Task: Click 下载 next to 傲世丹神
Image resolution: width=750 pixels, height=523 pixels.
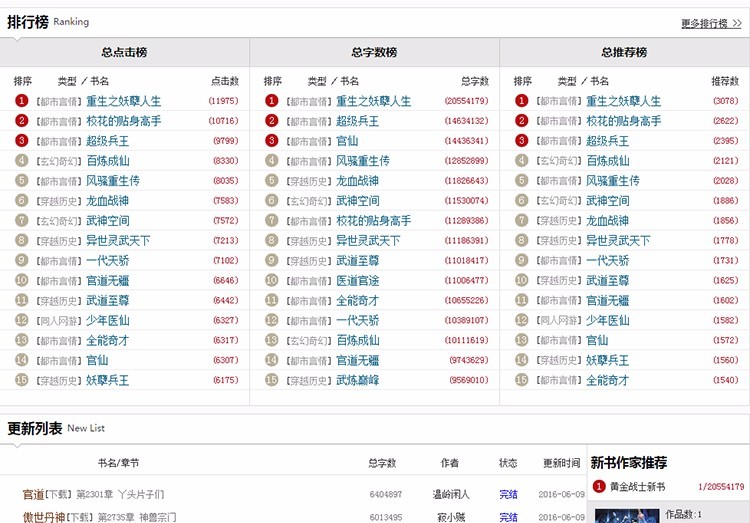Action: [79, 518]
